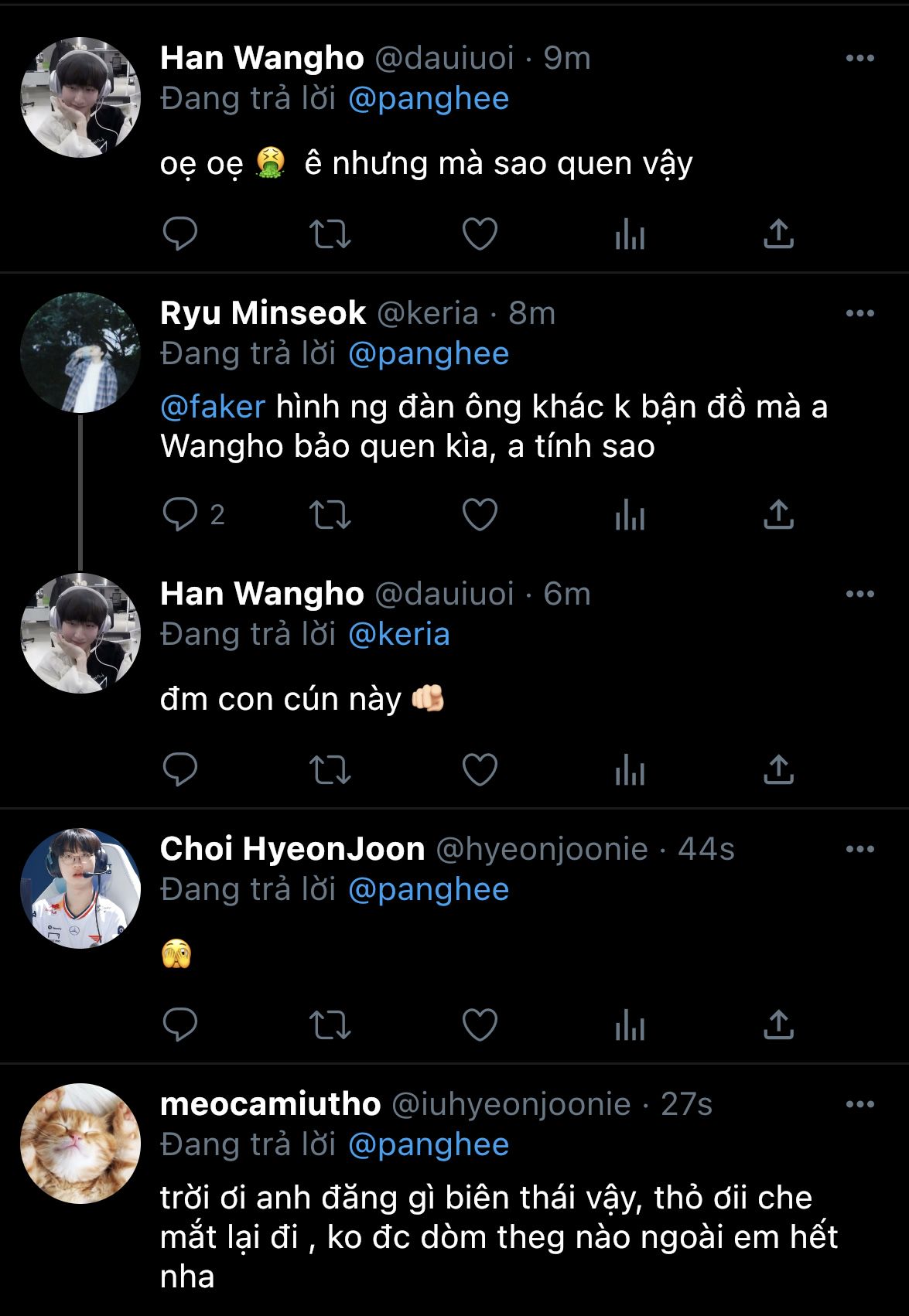Open more options on Ryu Minseok's tweet

point(859,313)
